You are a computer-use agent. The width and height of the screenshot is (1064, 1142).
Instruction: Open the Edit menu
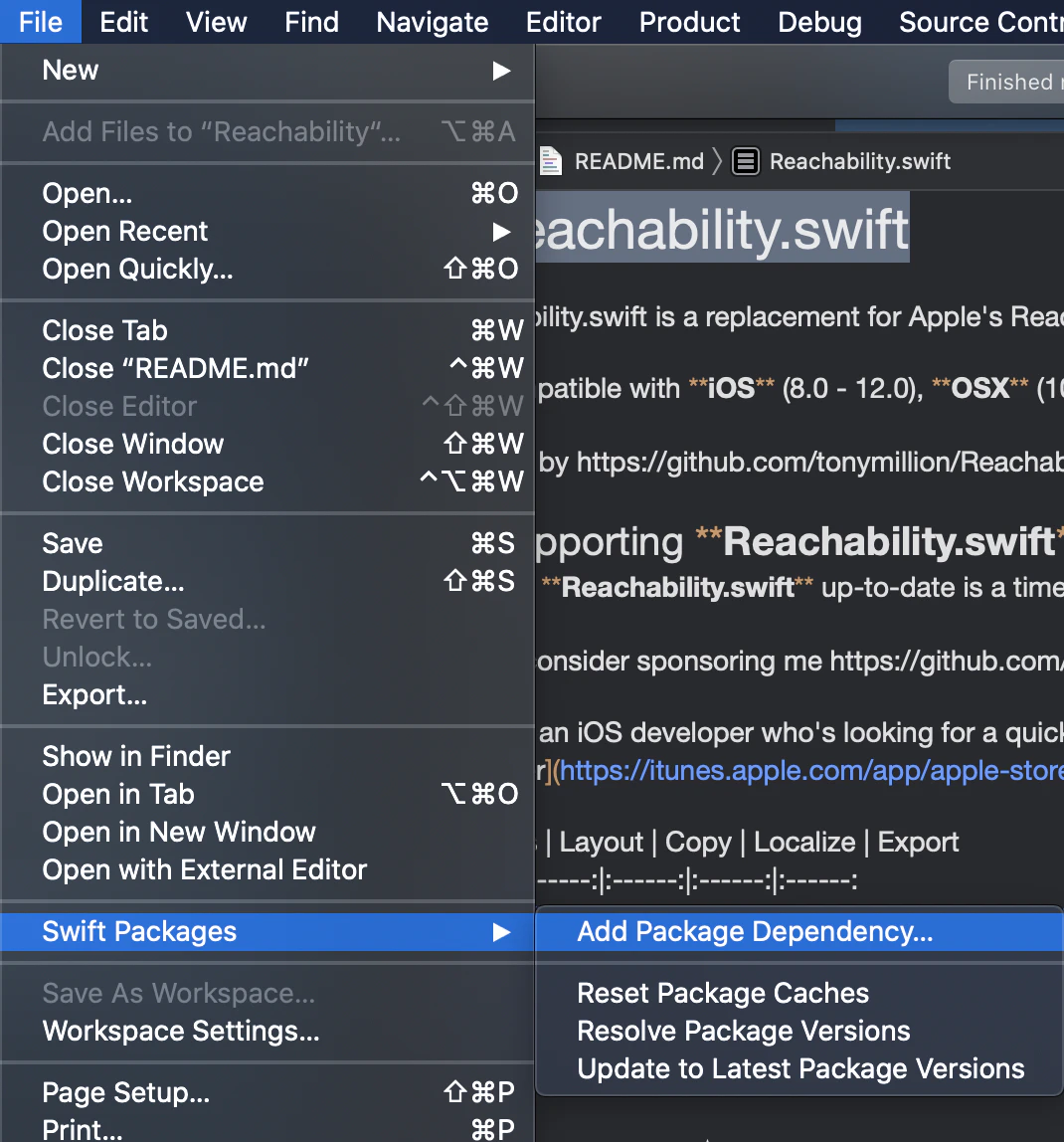[124, 22]
